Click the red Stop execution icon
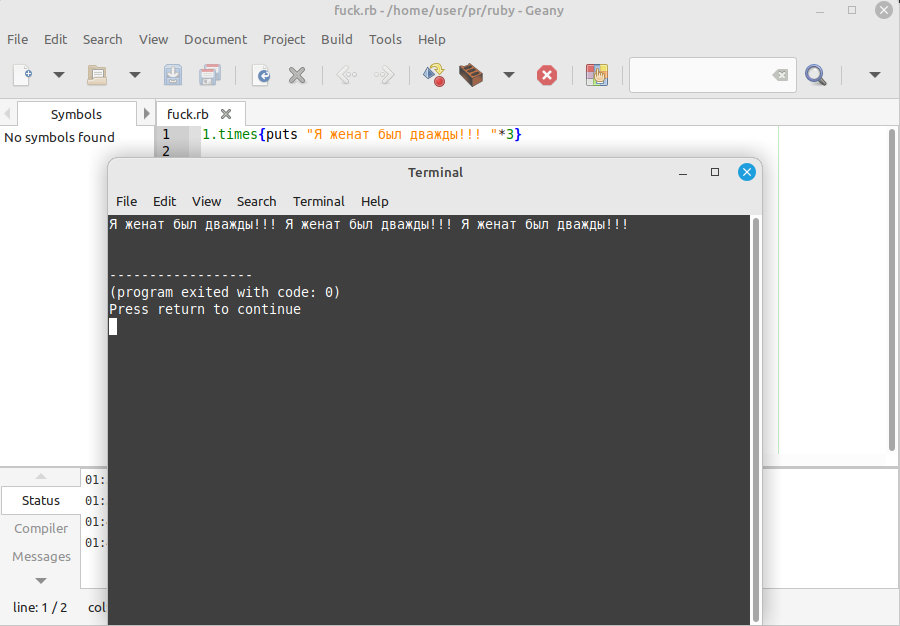This screenshot has width=900, height=626. pos(546,75)
